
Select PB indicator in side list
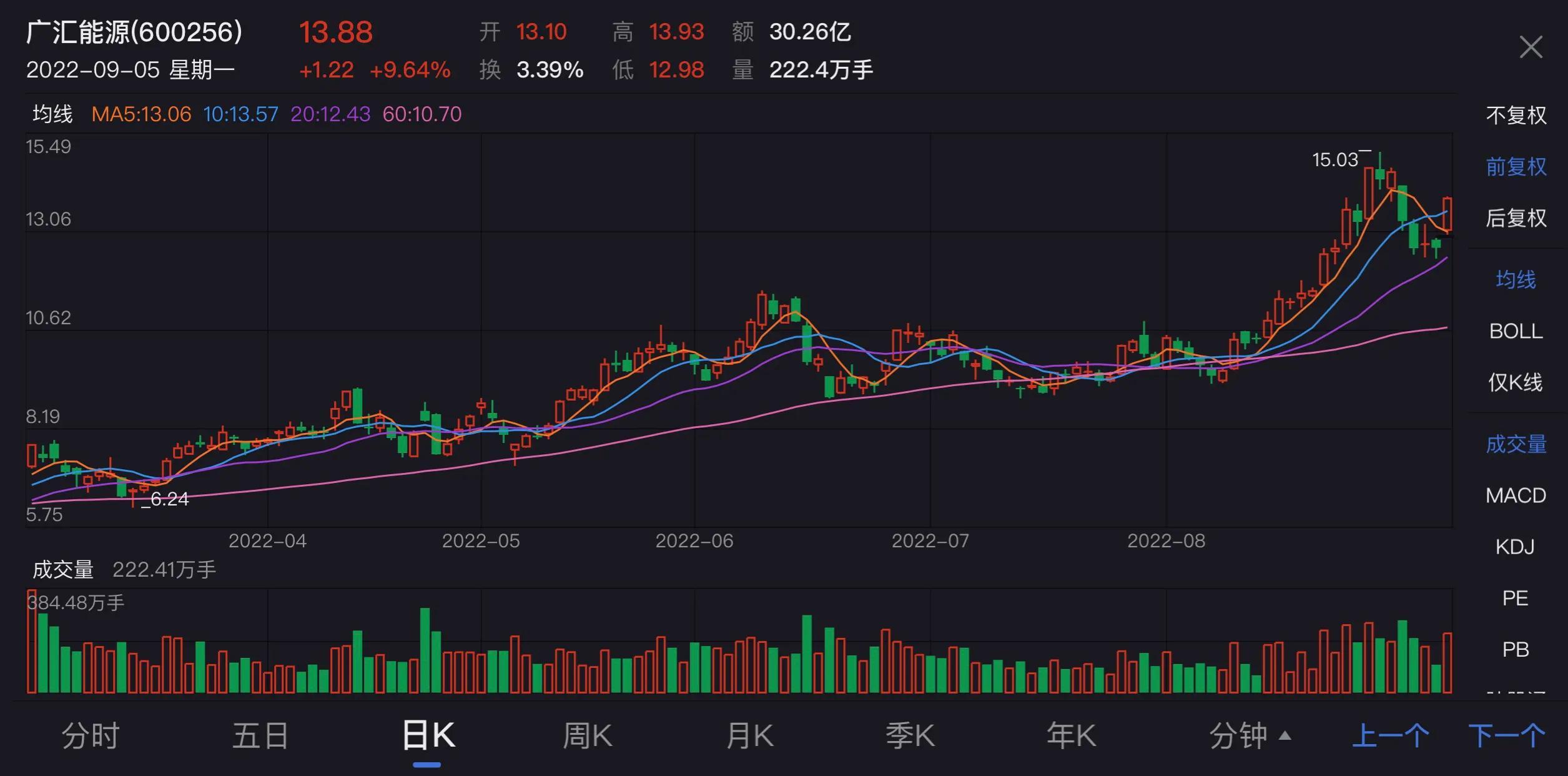[x=1515, y=649]
